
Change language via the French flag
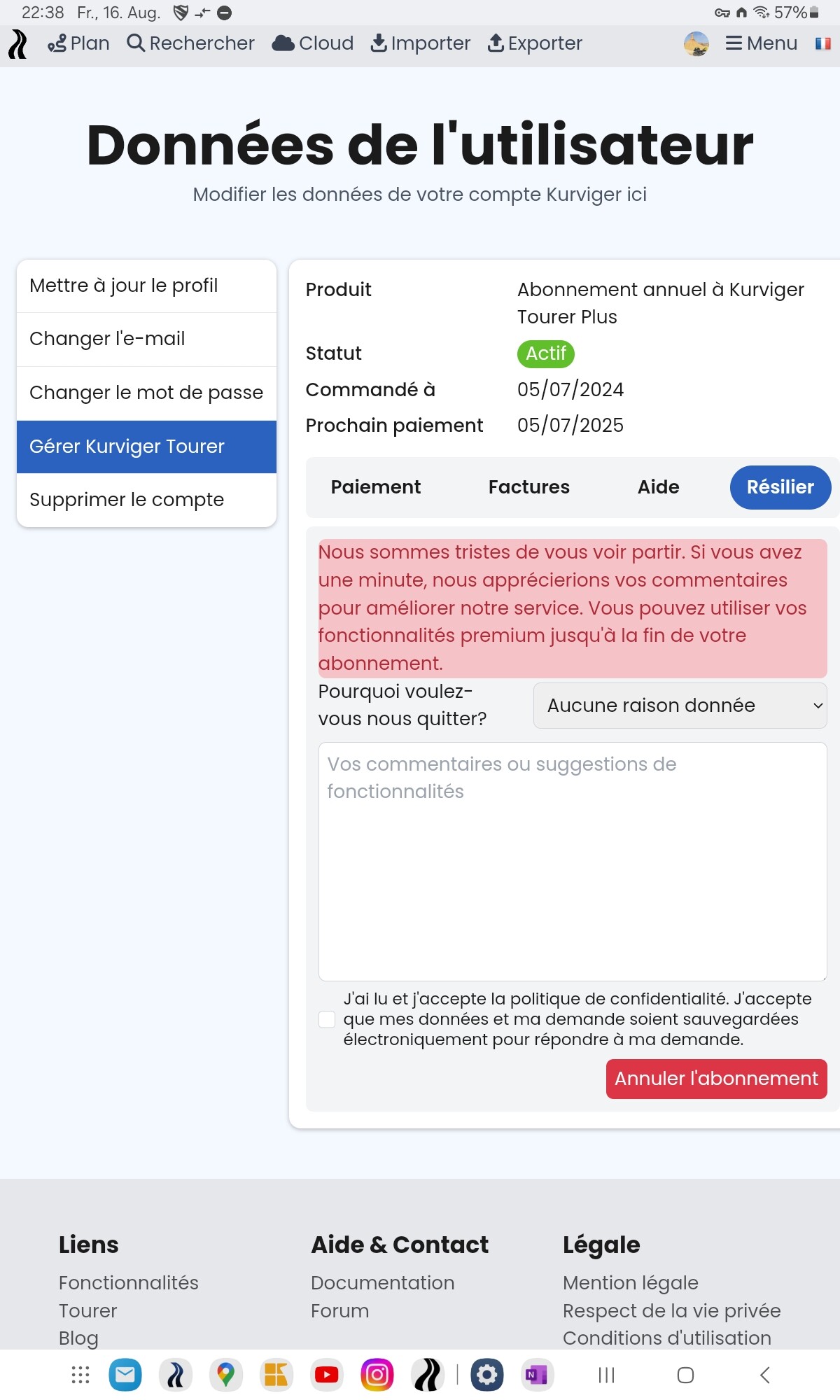coord(822,43)
